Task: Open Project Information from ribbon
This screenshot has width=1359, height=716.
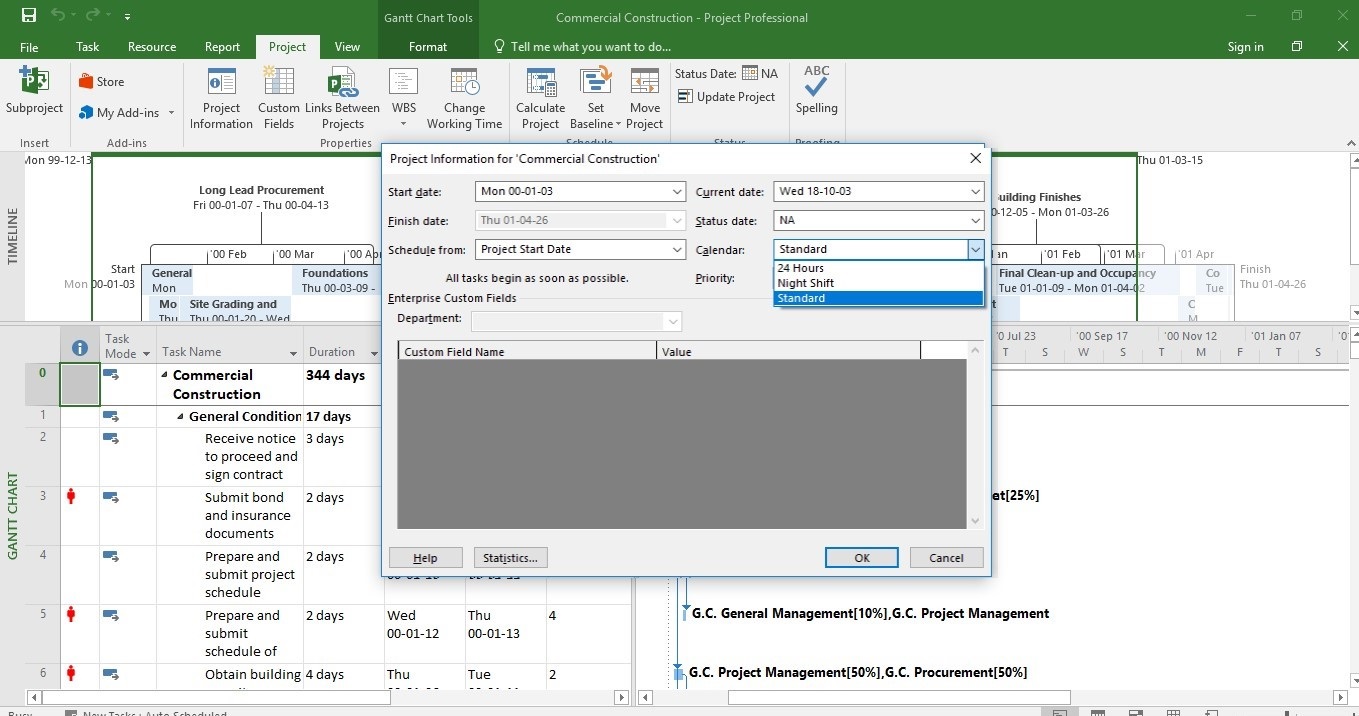Action: 221,99
